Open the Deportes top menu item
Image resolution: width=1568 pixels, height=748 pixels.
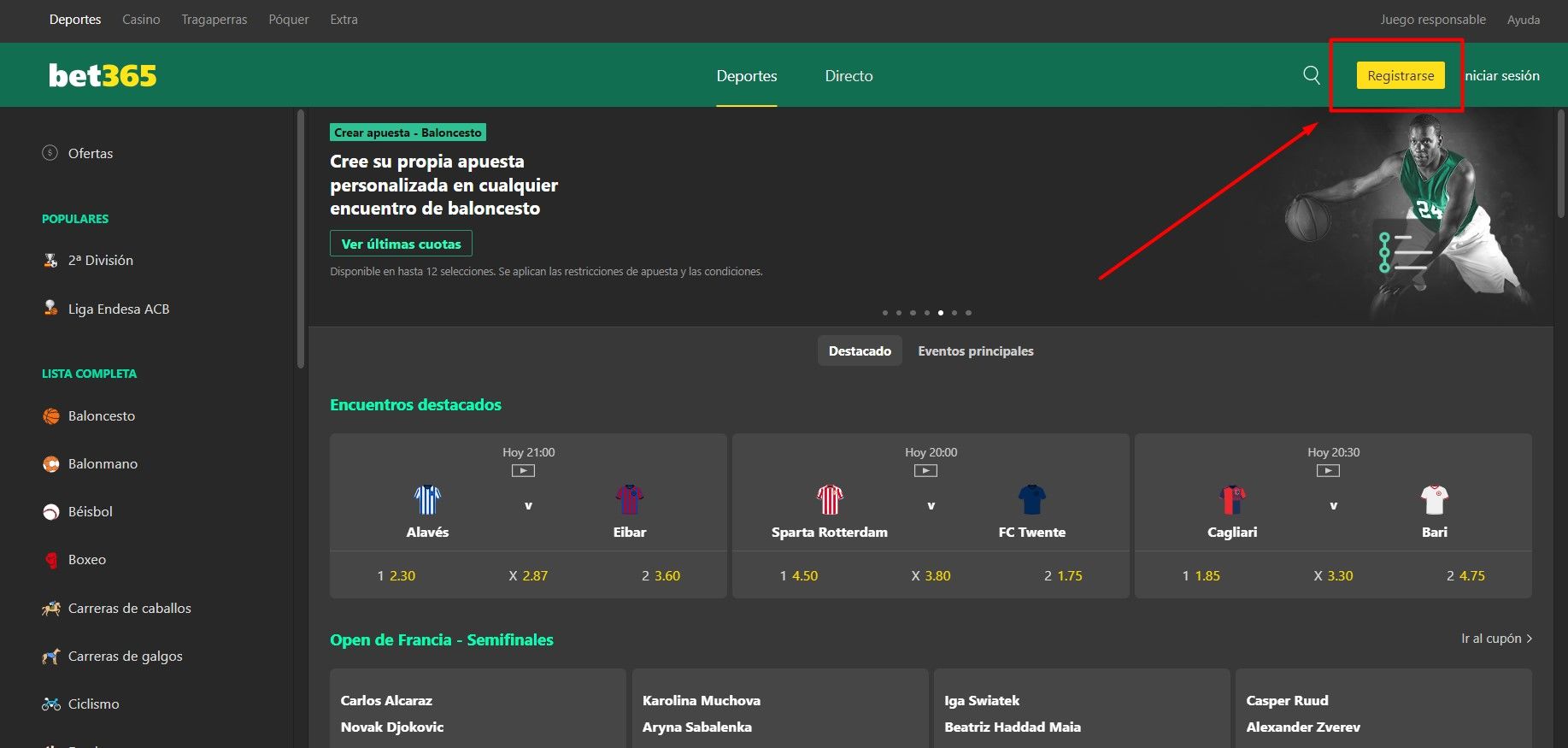pos(75,19)
